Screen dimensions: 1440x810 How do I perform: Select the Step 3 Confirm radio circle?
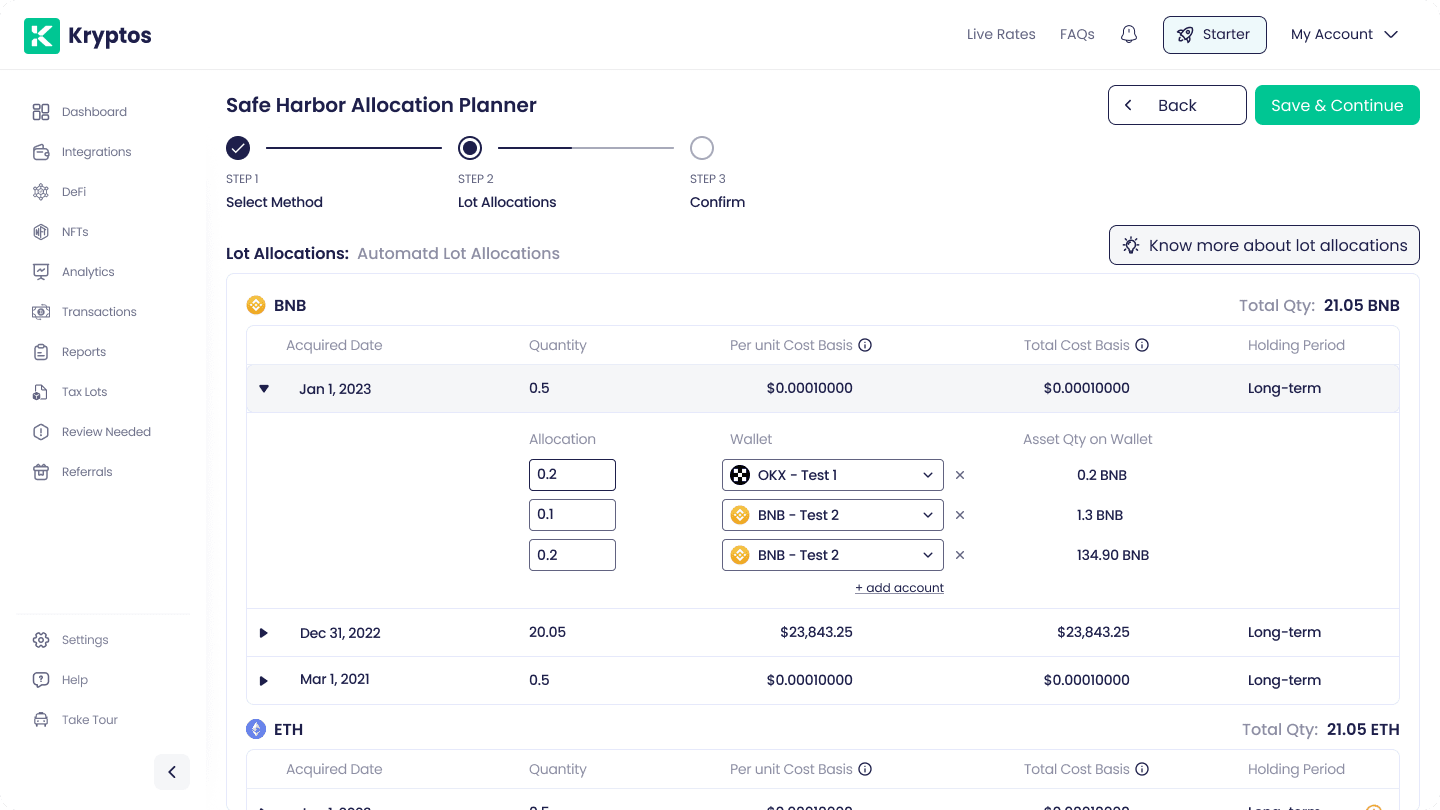702,148
